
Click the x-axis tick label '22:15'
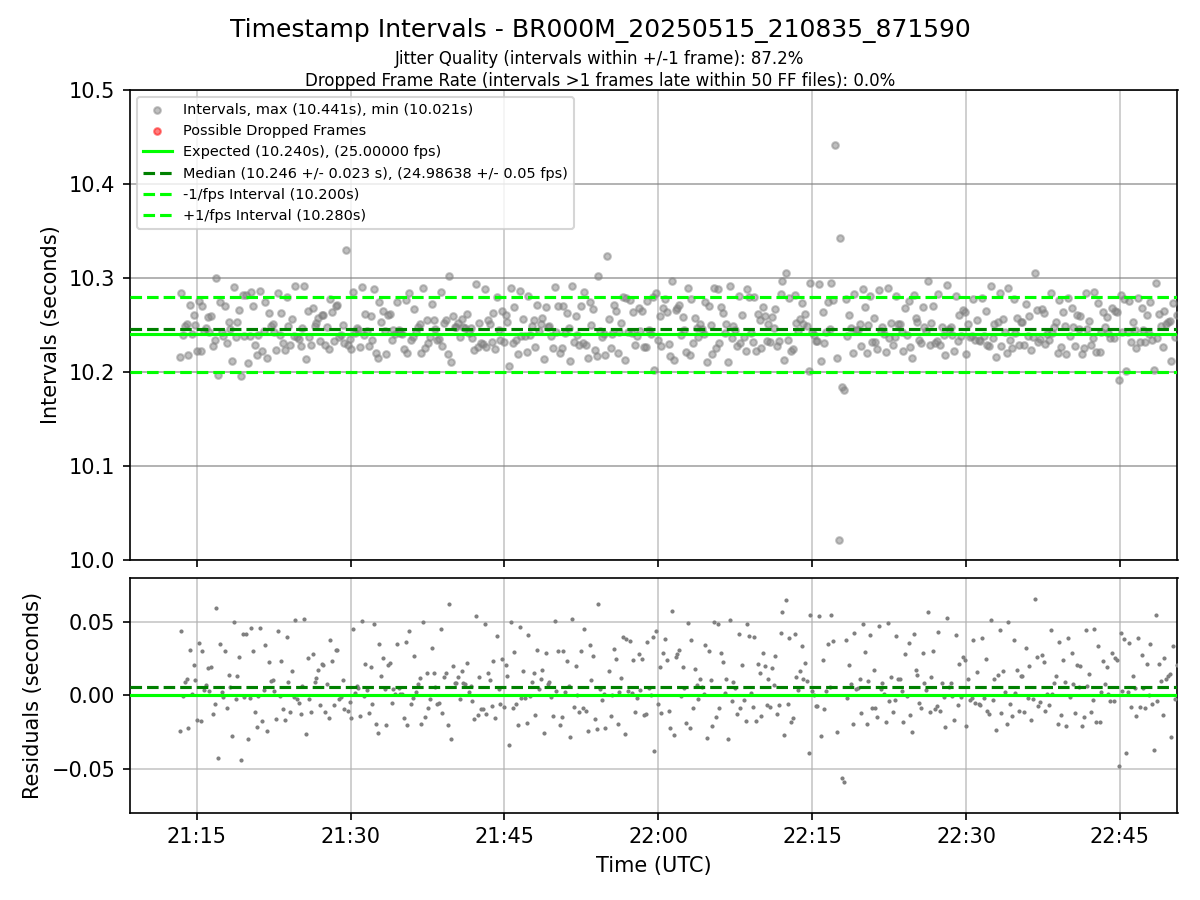812,835
